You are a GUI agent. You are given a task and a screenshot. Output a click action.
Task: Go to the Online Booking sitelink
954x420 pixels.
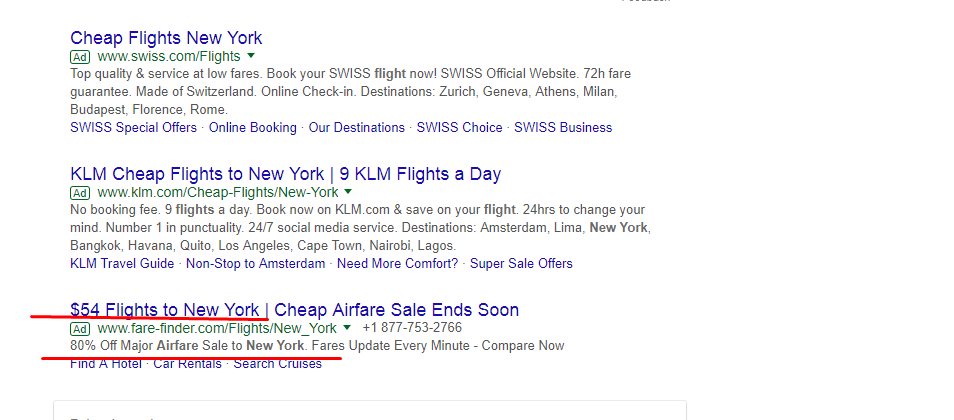252,128
